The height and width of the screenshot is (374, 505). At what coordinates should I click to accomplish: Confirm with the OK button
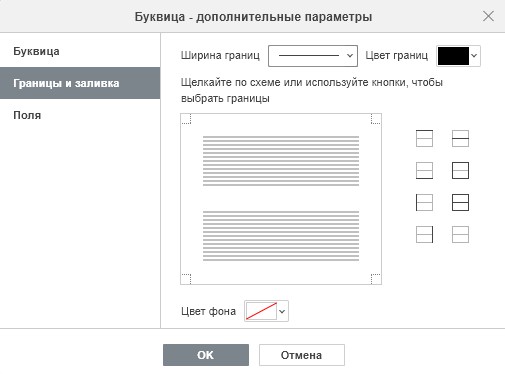[206, 355]
